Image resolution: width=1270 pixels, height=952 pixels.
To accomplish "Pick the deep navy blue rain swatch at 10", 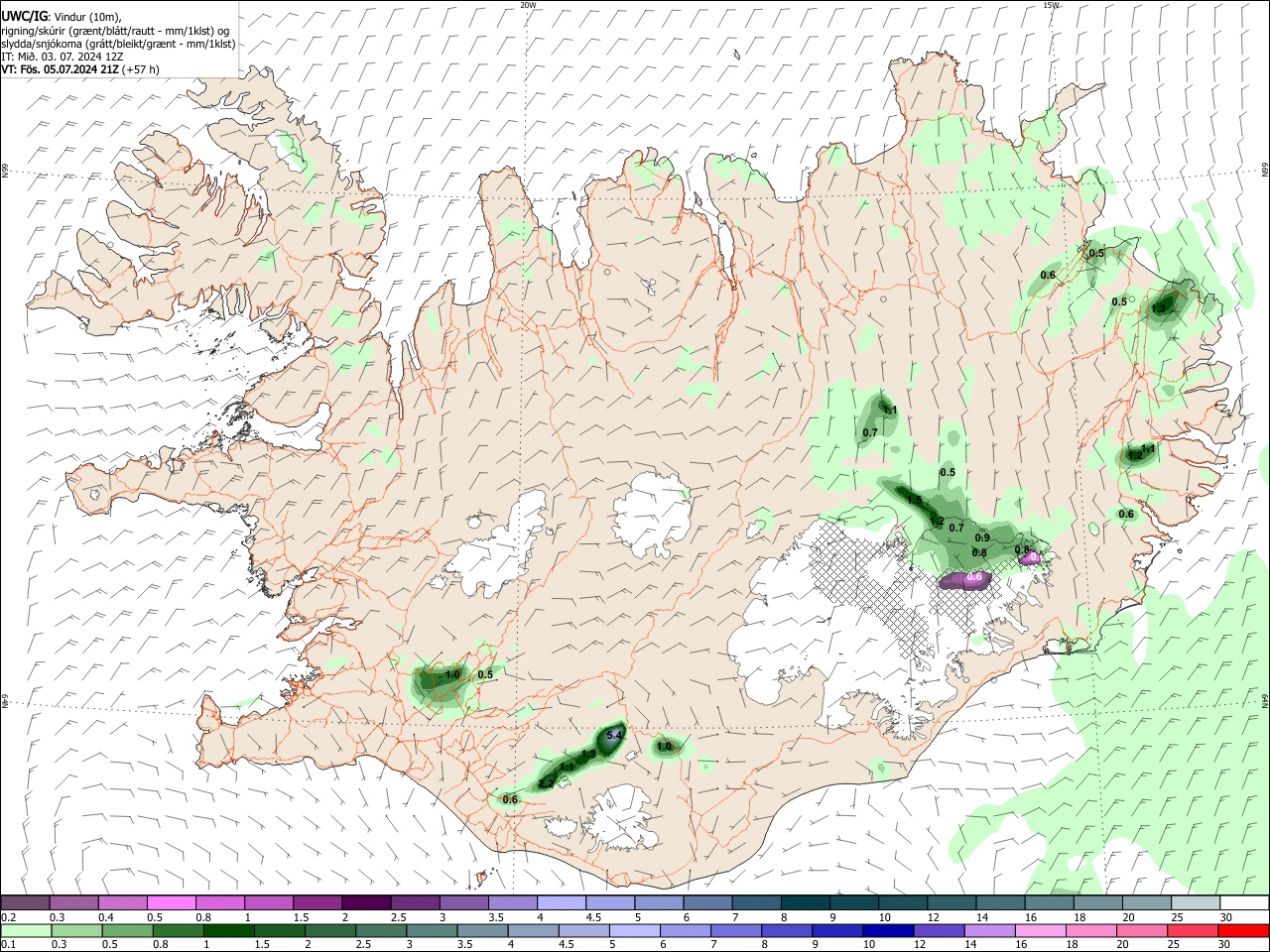I will click(x=887, y=931).
